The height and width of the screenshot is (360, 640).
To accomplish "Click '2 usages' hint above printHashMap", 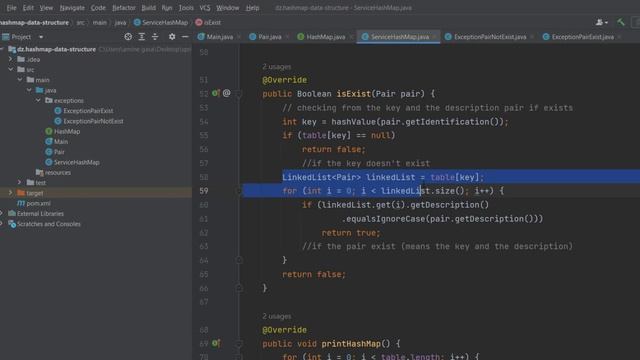I will (x=277, y=316).
